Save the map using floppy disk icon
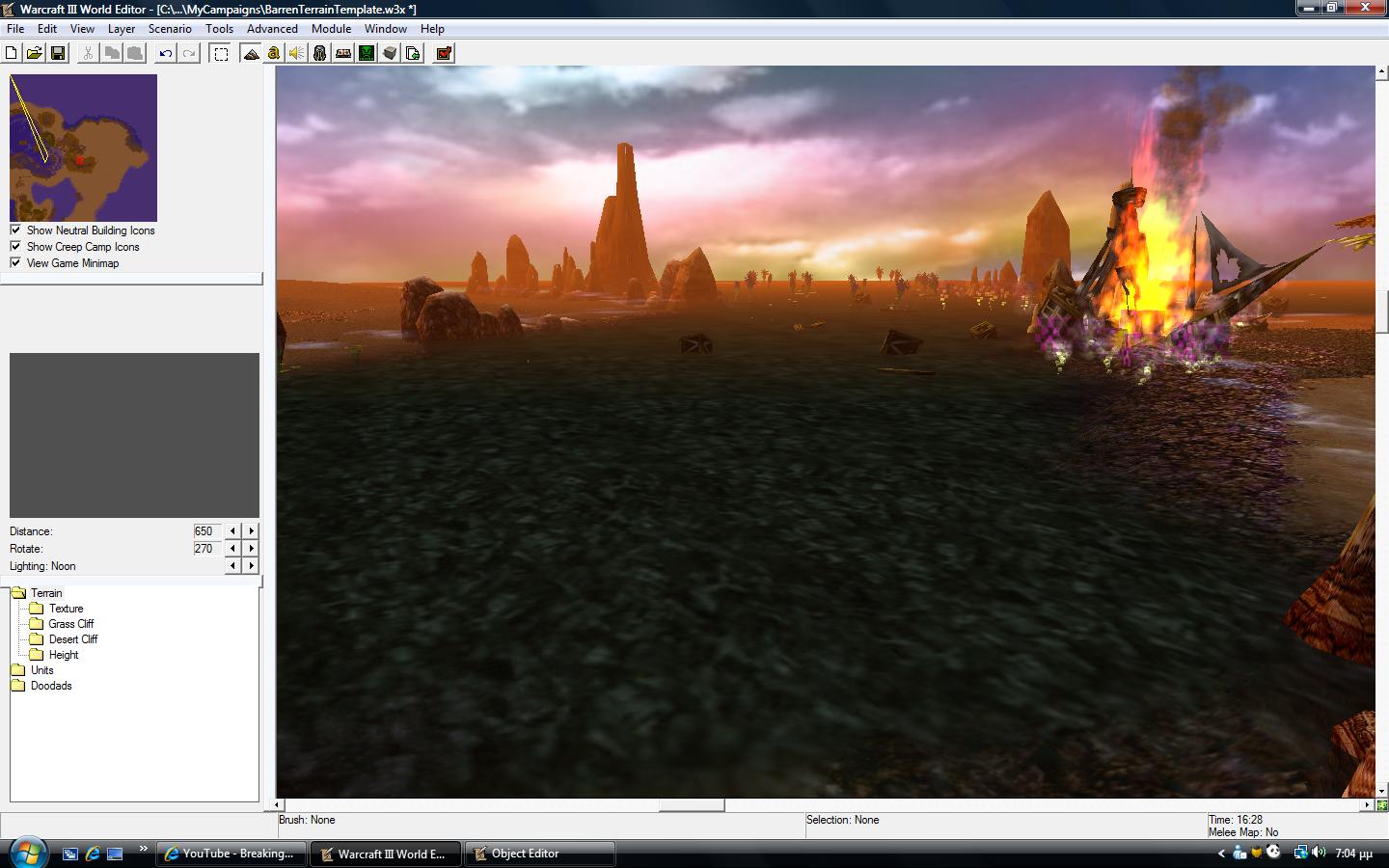The image size is (1389, 868). (58, 53)
